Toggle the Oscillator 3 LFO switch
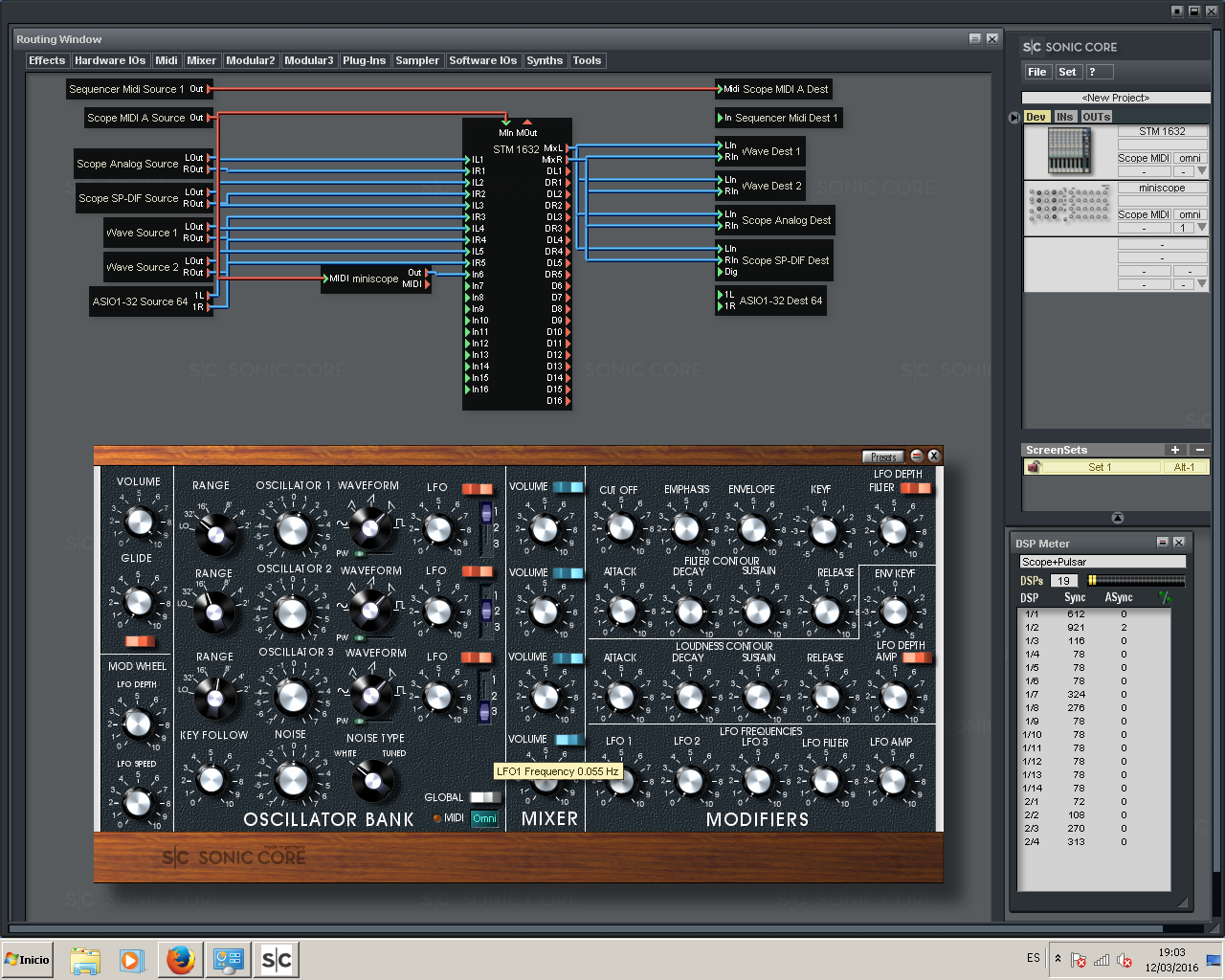1225x980 pixels. click(x=477, y=657)
